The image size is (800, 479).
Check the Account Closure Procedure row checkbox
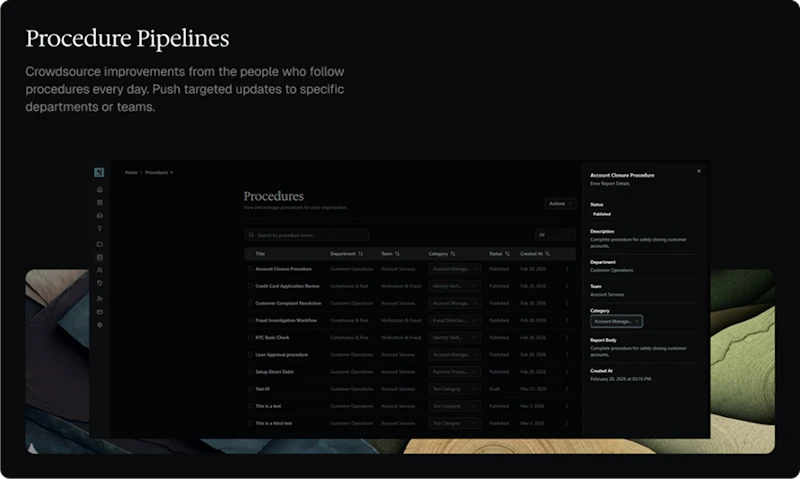pyautogui.click(x=250, y=269)
